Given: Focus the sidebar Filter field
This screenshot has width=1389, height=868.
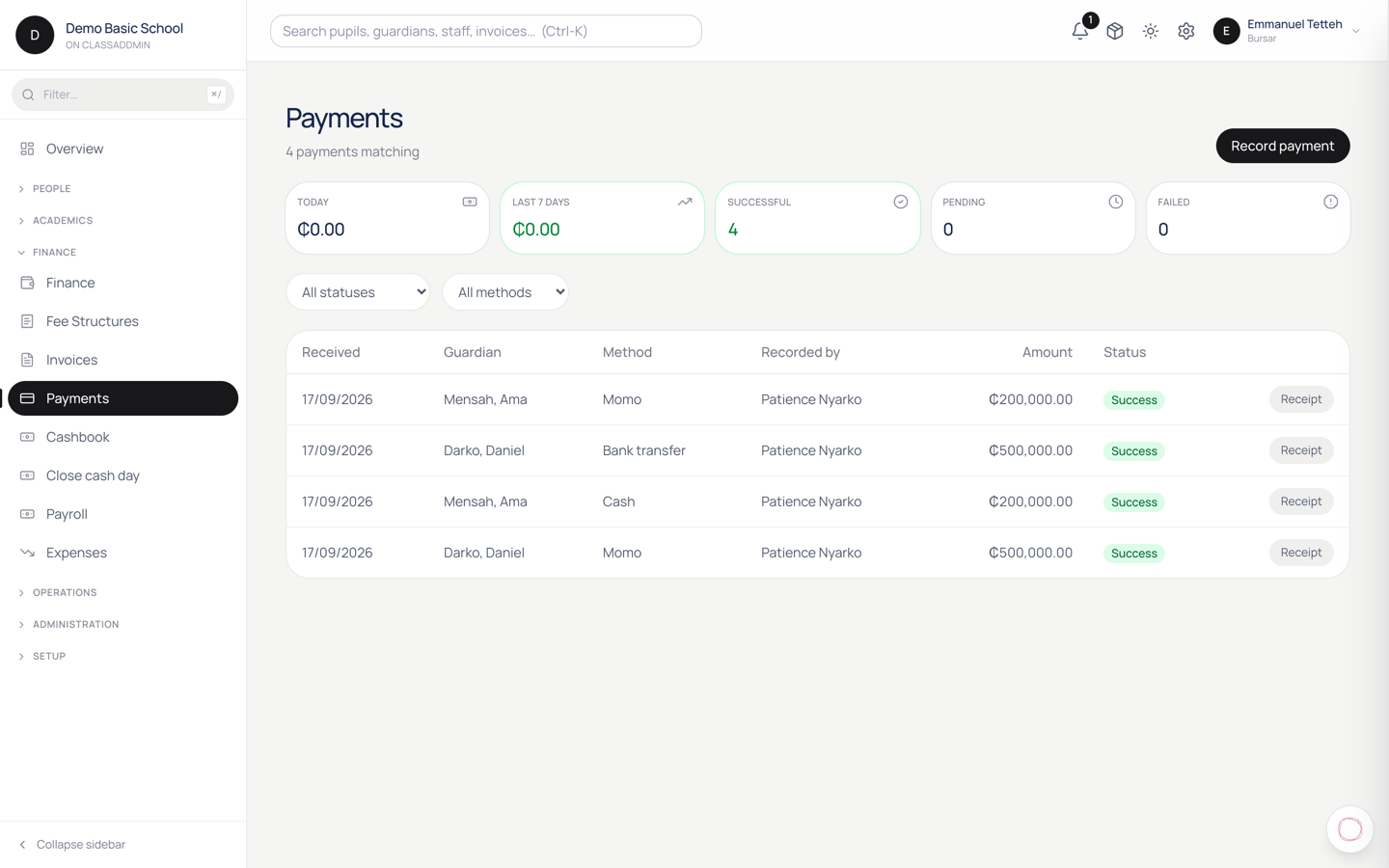Looking at the screenshot, I should [x=123, y=95].
